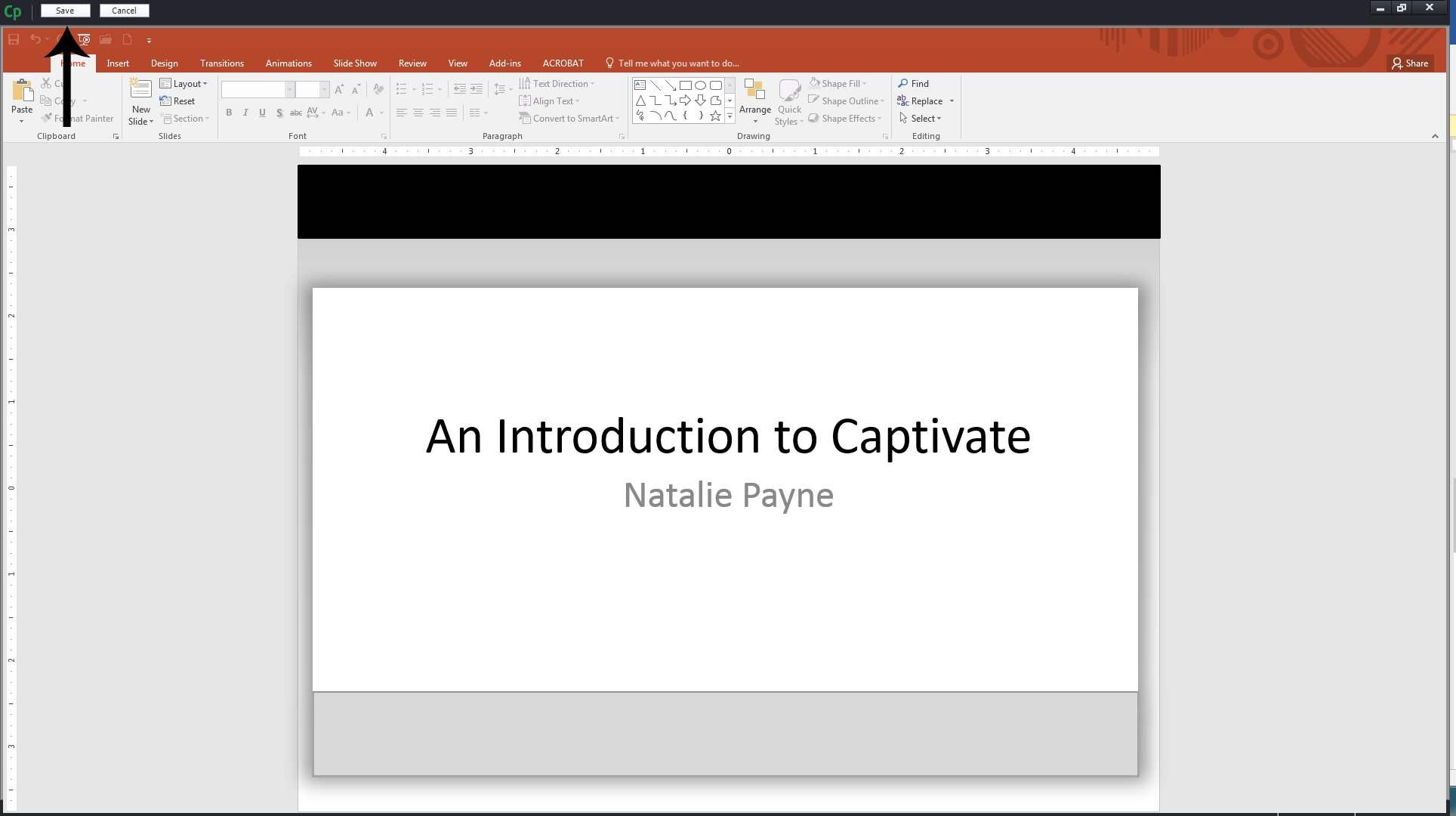Image resolution: width=1456 pixels, height=816 pixels.
Task: Select the Scribble freeform shape
Action: click(640, 116)
